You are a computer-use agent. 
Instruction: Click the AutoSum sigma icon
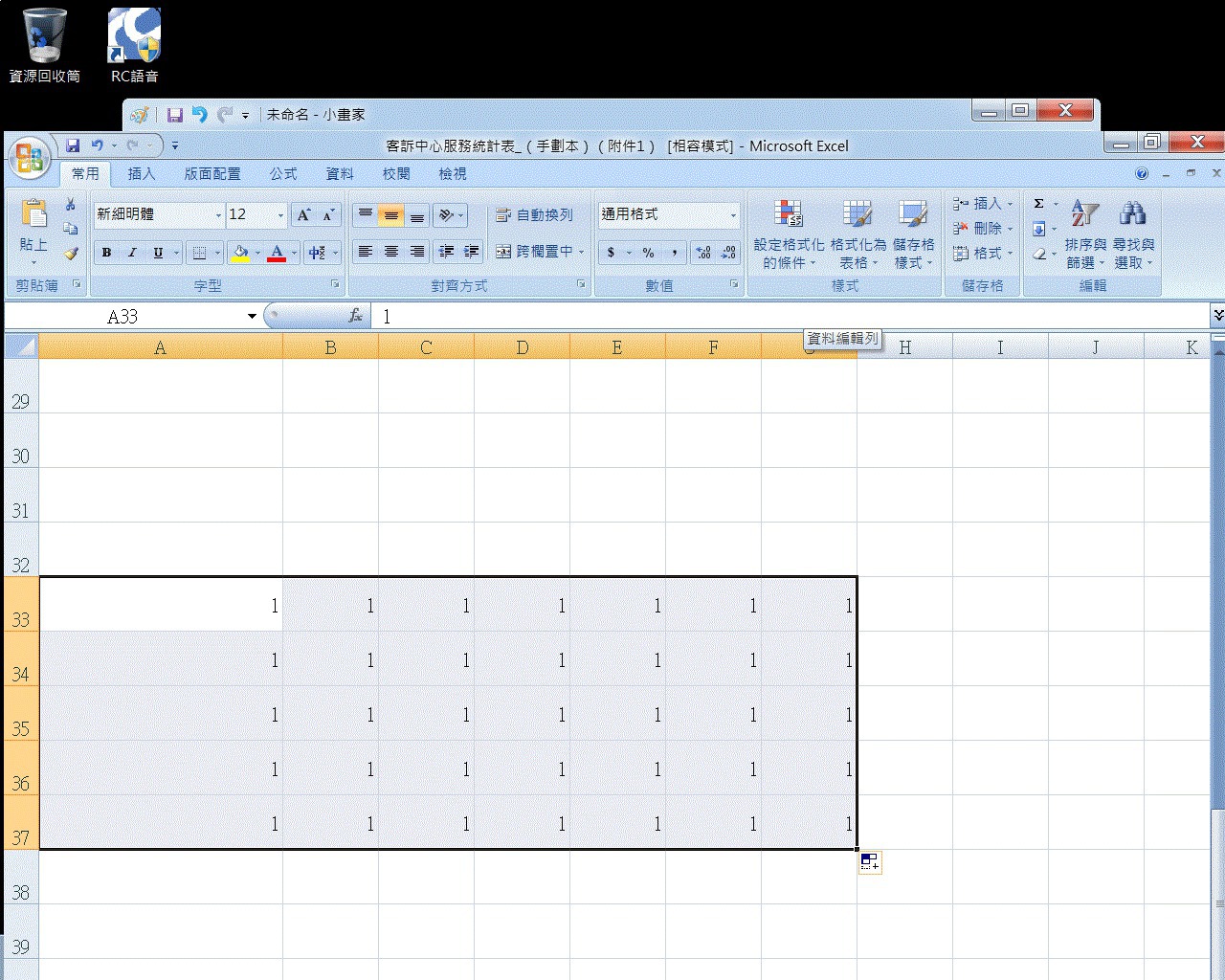[x=1039, y=204]
